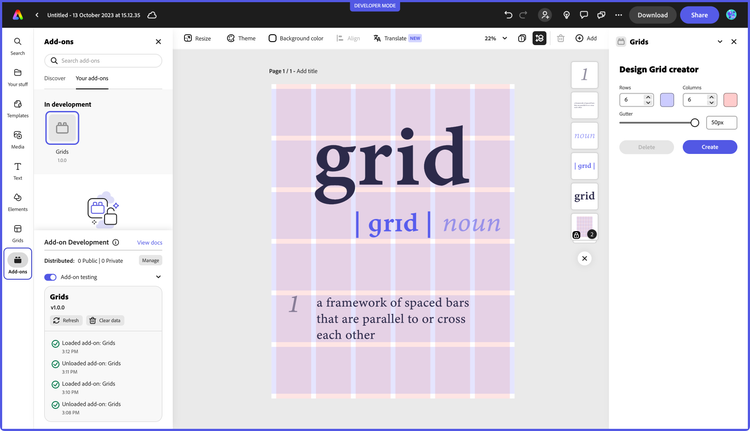Select the Text tool in sidebar
Image resolution: width=750 pixels, height=431 pixels.
coord(18,170)
